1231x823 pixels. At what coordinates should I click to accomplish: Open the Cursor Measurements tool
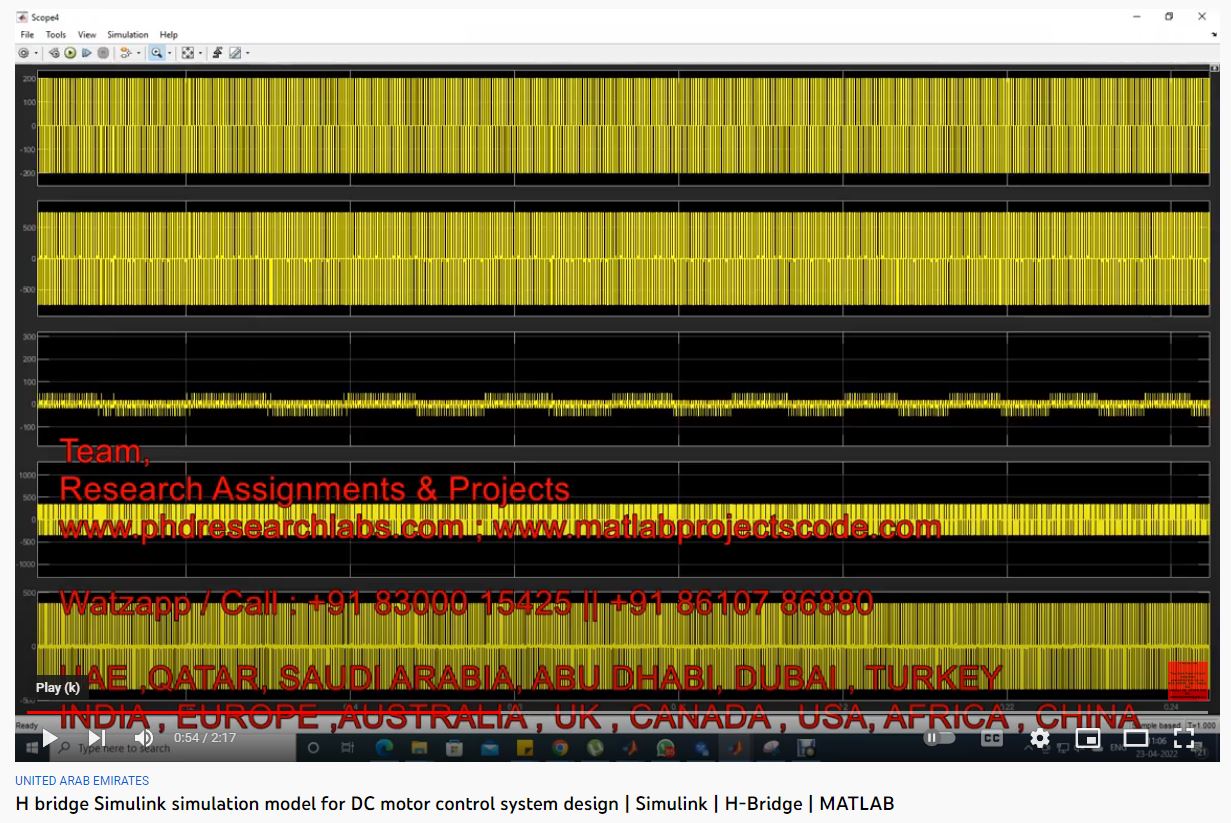click(235, 53)
